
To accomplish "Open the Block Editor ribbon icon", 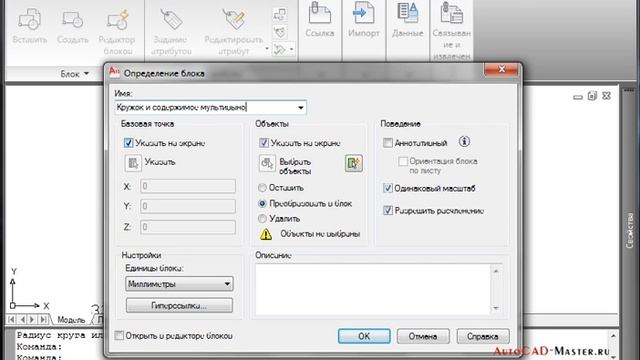I will pyautogui.click(x=118, y=19).
